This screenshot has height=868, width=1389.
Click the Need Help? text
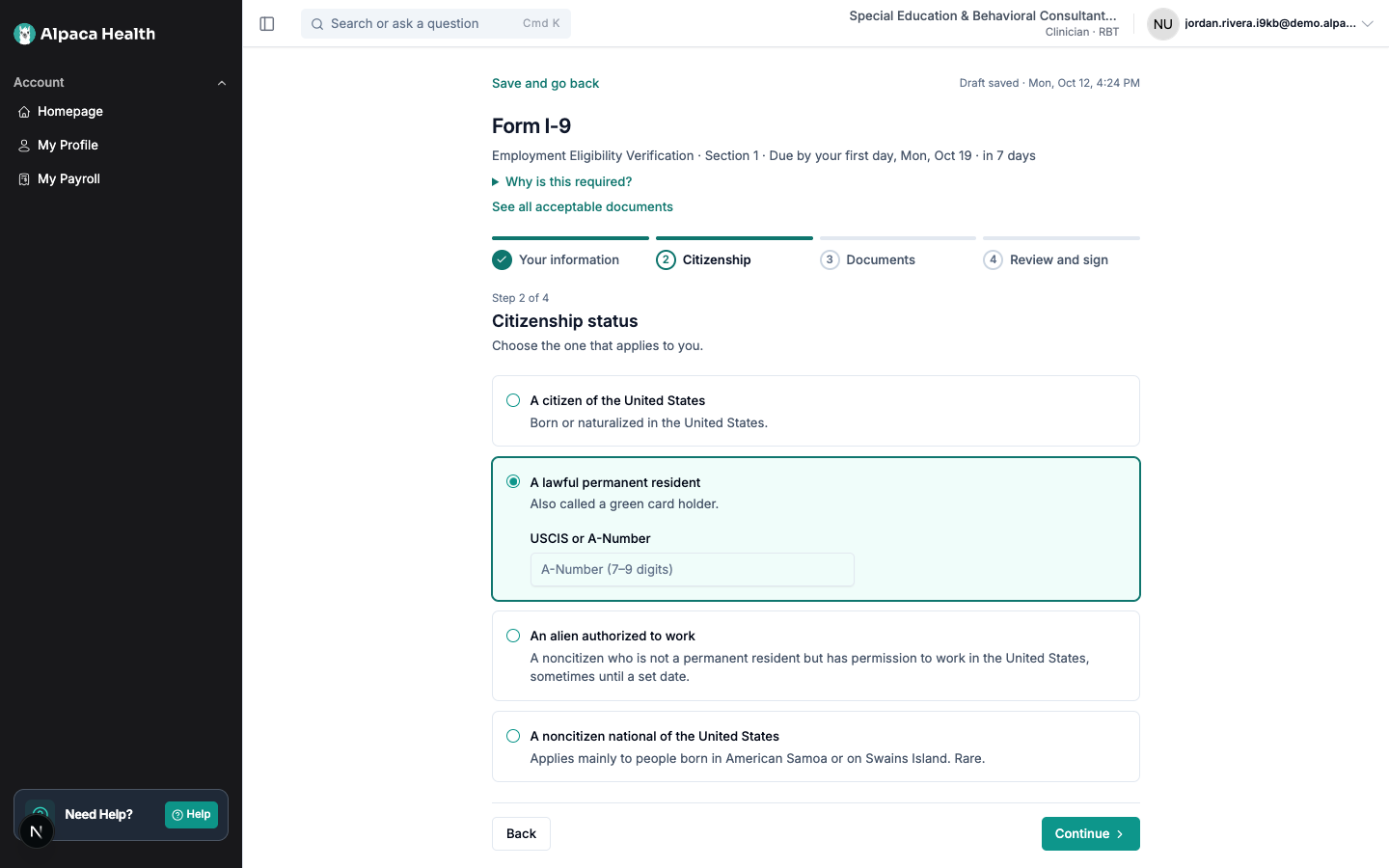98,815
